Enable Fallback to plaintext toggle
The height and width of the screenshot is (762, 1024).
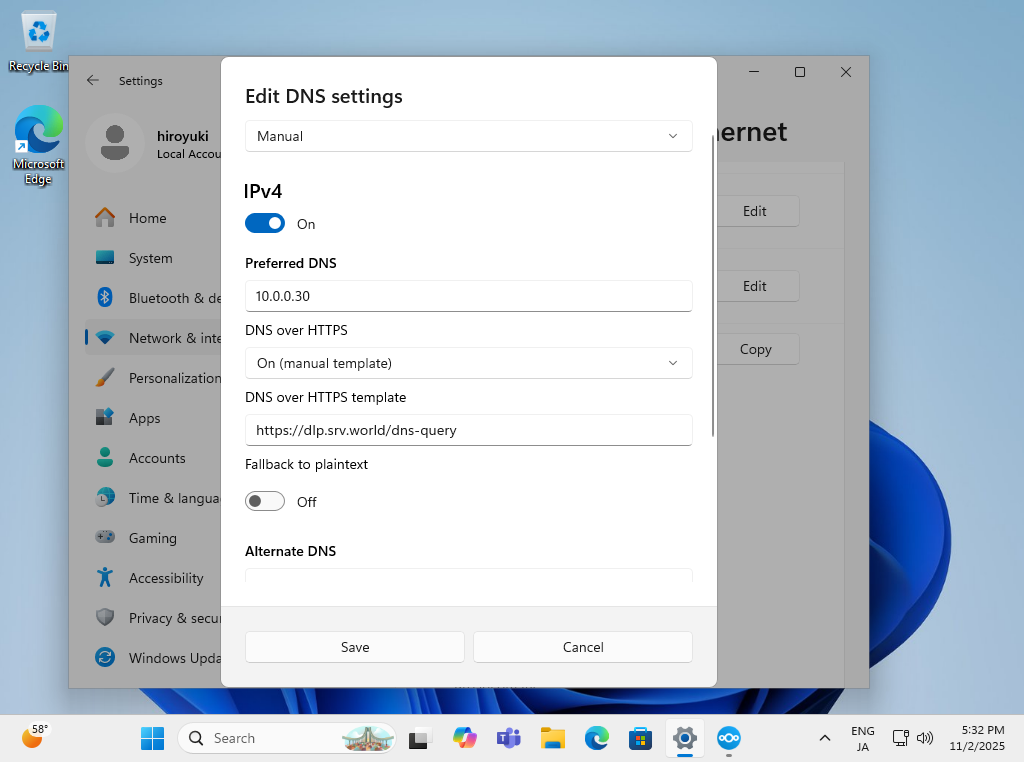click(265, 502)
